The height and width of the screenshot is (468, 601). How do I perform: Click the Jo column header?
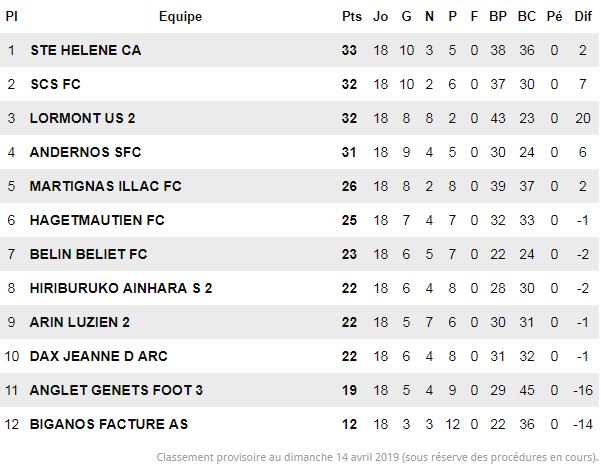381,16
